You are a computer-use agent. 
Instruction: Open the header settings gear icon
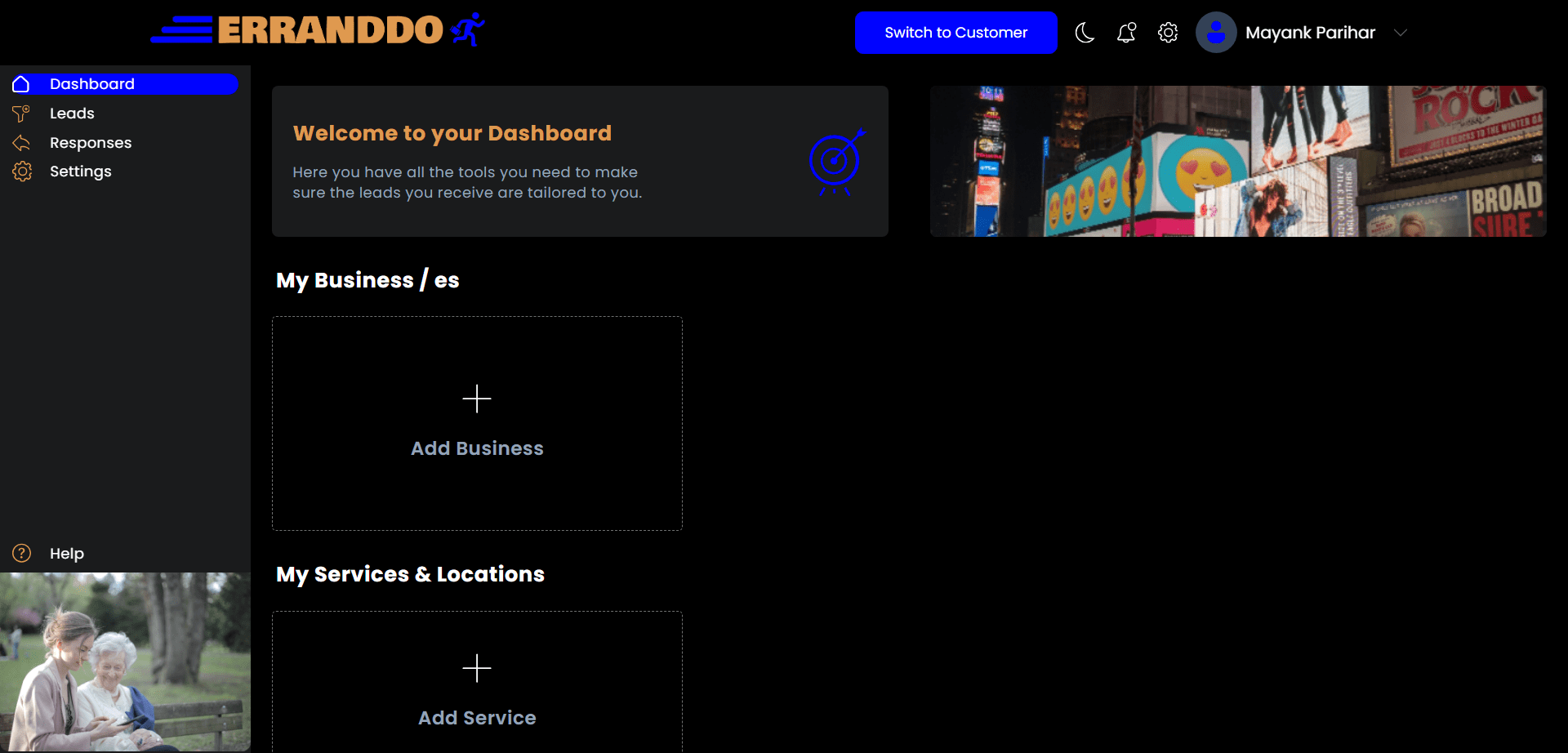1168,33
